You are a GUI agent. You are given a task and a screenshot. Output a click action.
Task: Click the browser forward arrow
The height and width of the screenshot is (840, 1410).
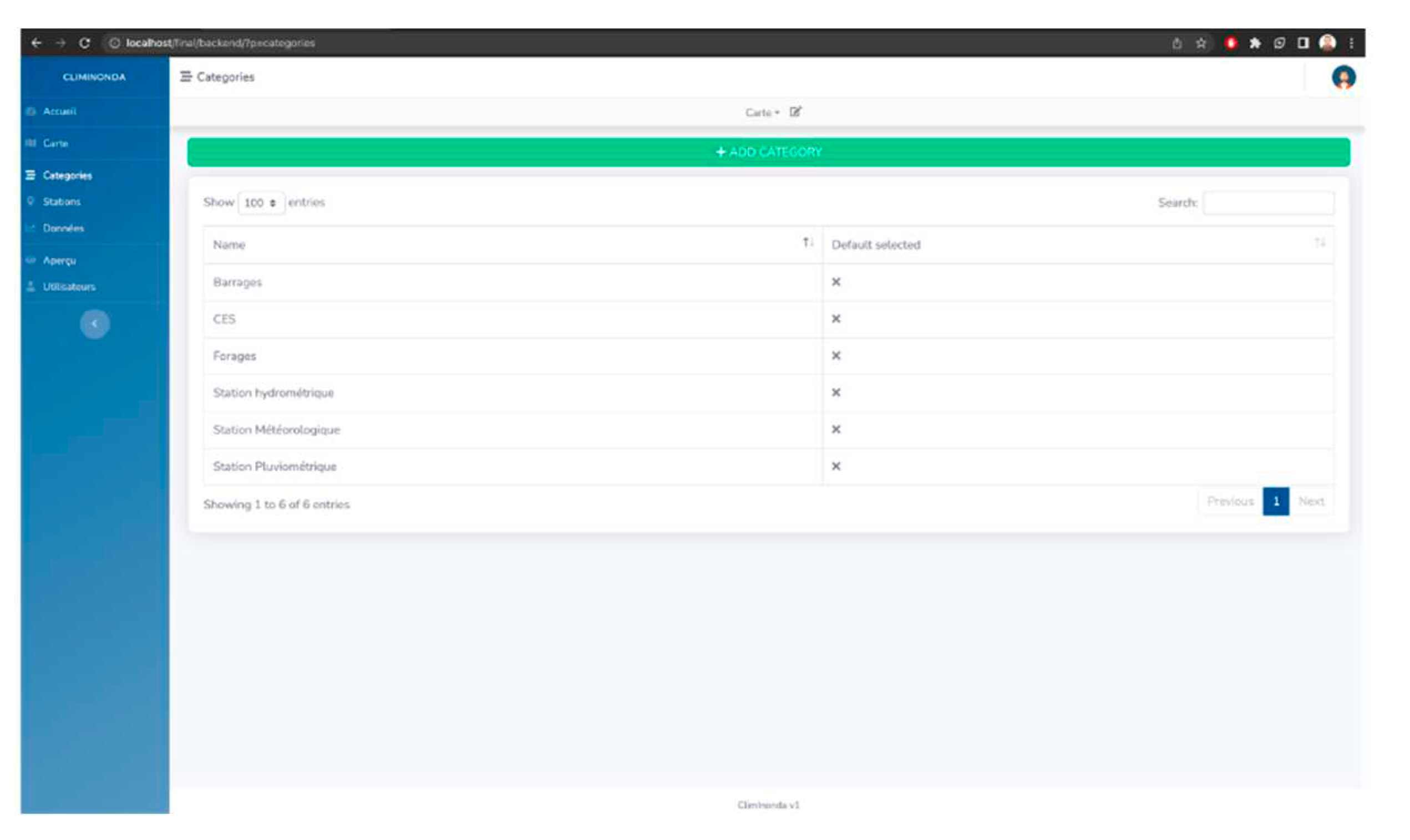point(60,43)
